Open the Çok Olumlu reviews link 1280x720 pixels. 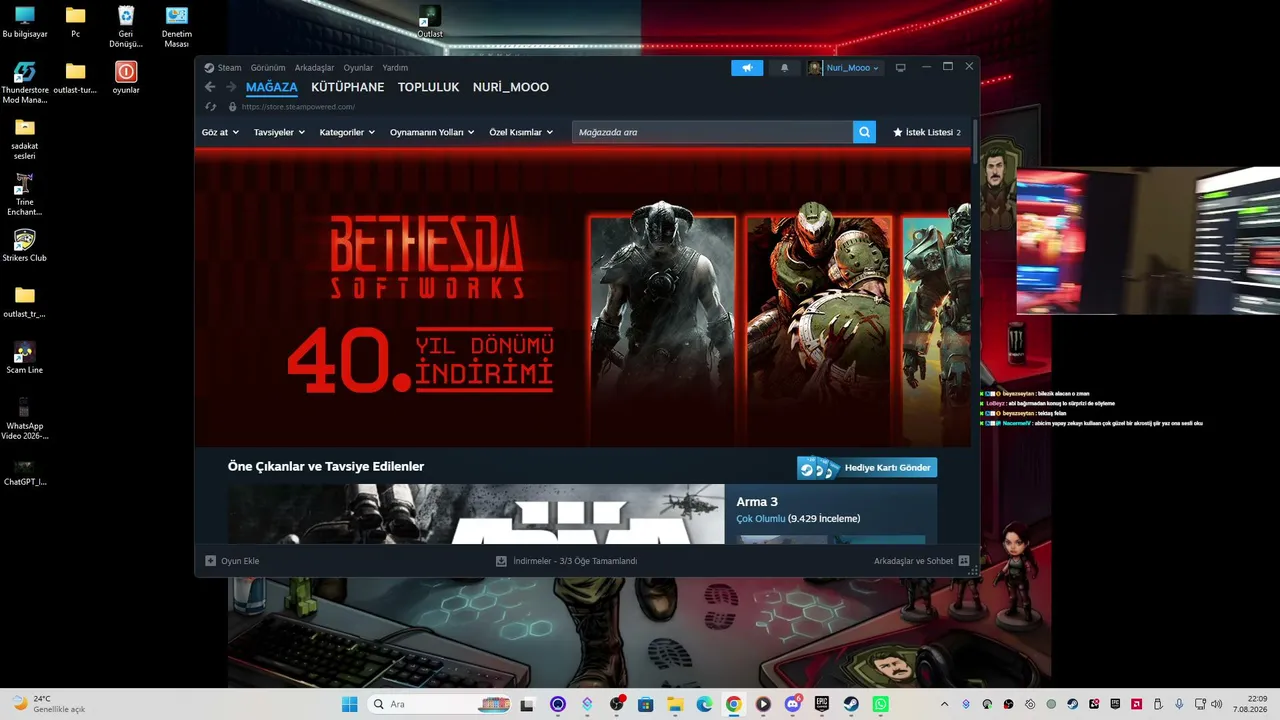(760, 519)
